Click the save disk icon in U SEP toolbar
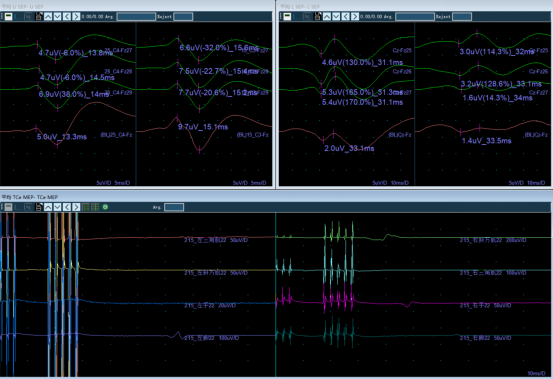 pos(39,17)
